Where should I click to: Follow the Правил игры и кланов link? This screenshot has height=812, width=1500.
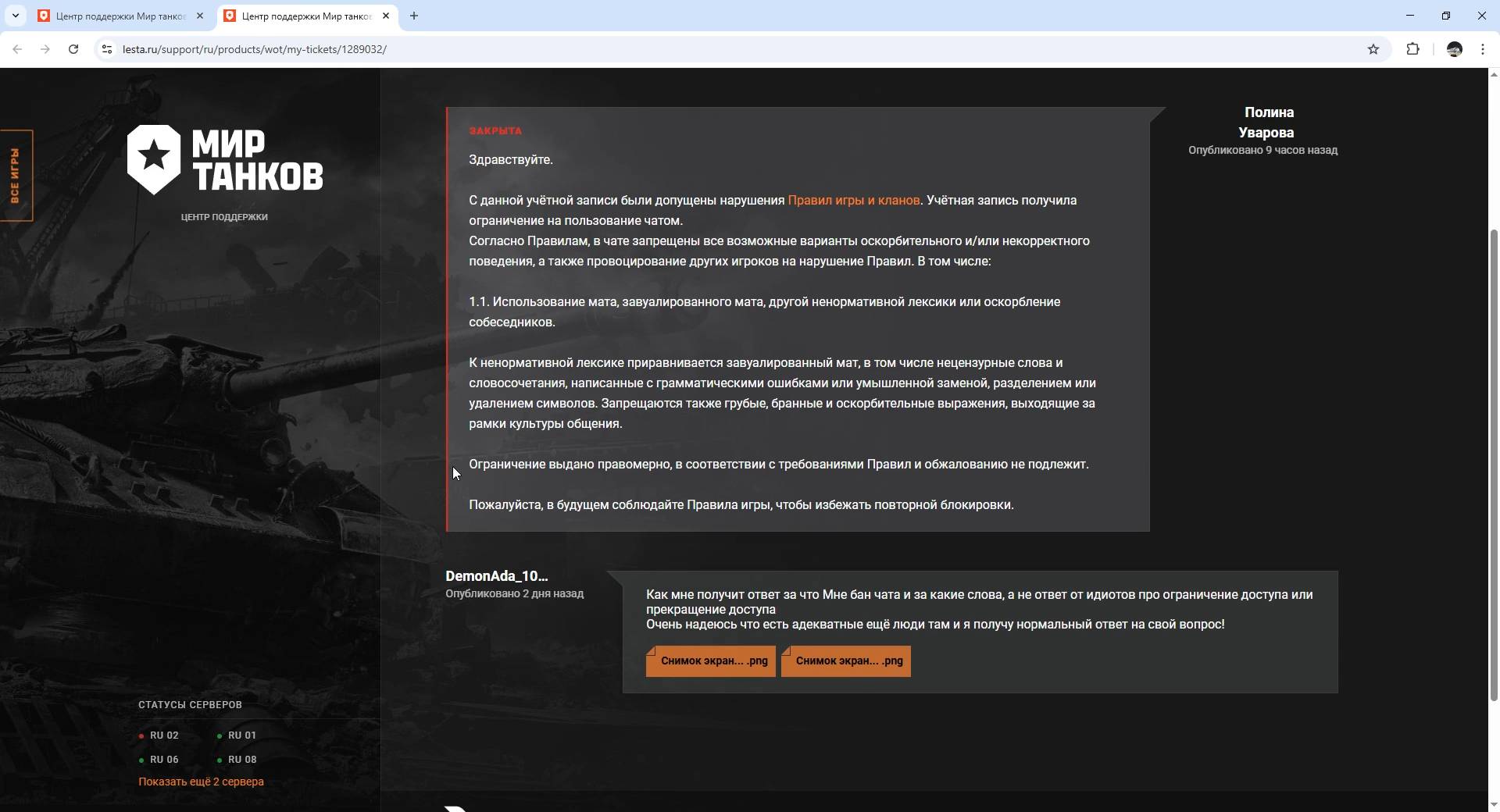[854, 201]
